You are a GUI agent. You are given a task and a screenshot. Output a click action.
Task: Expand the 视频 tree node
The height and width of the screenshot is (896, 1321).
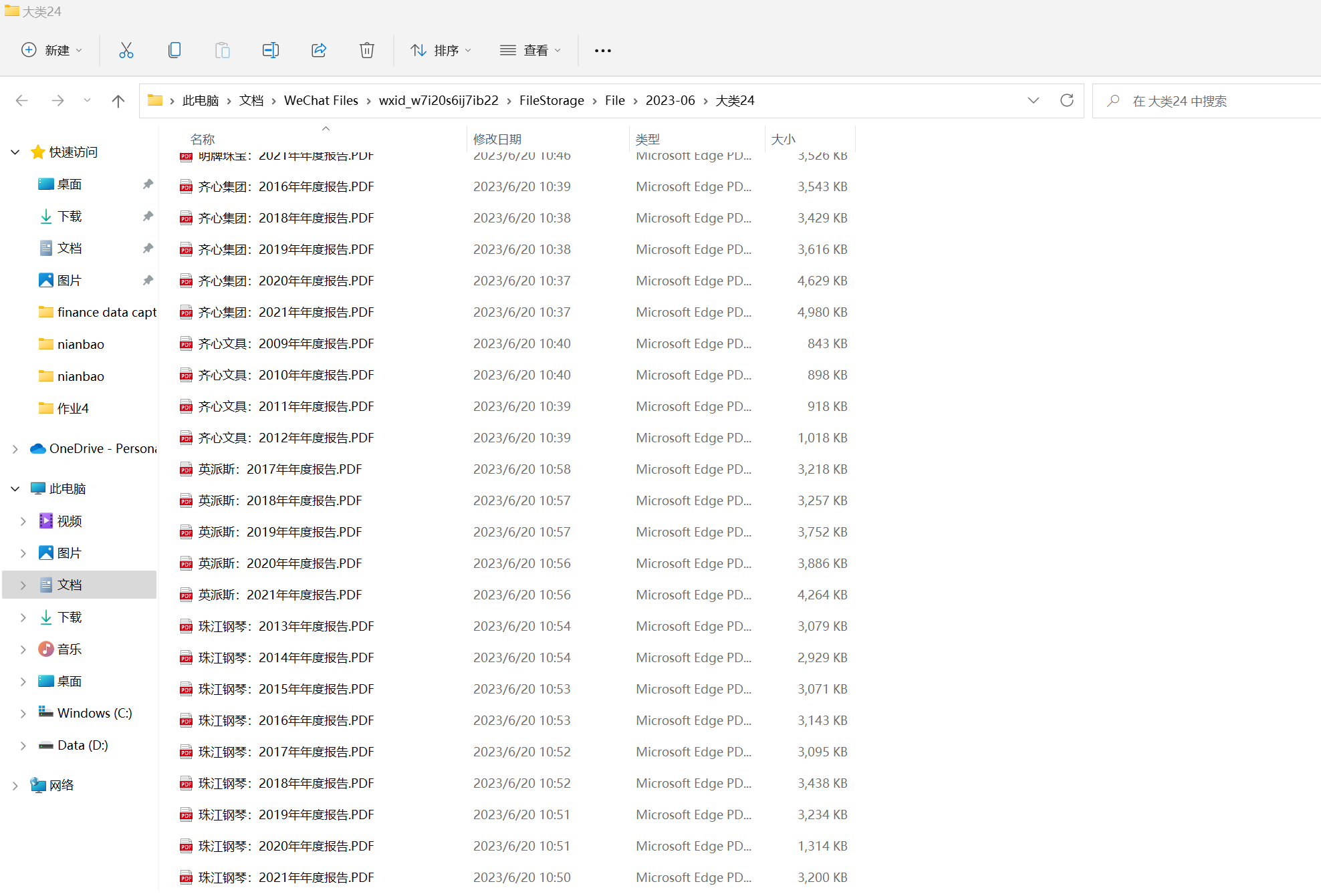pyautogui.click(x=23, y=521)
